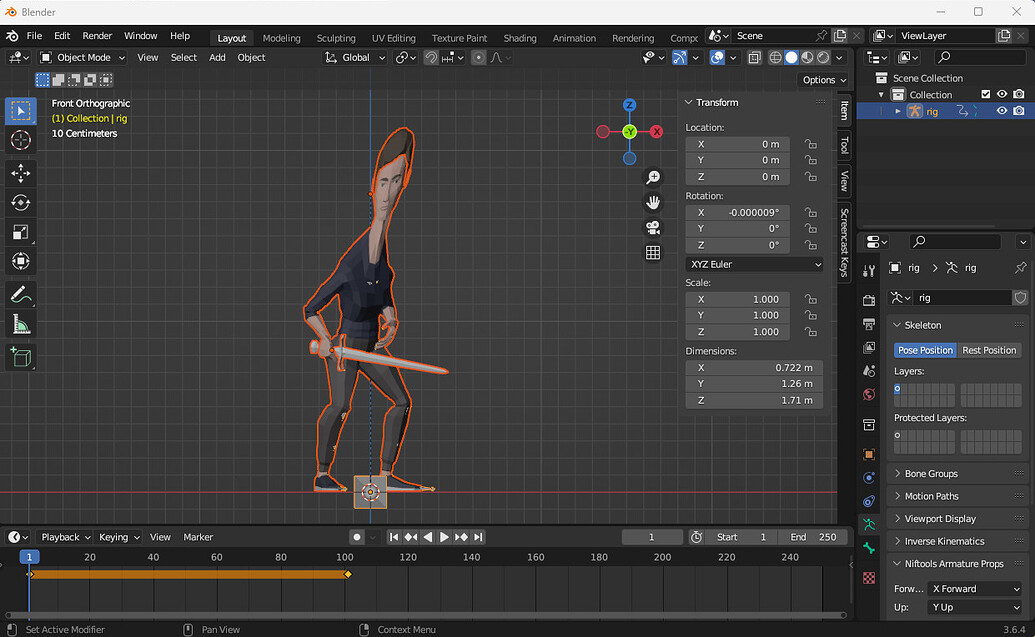Activate the 3D Cursor tool
The height and width of the screenshot is (637, 1035).
[20, 140]
